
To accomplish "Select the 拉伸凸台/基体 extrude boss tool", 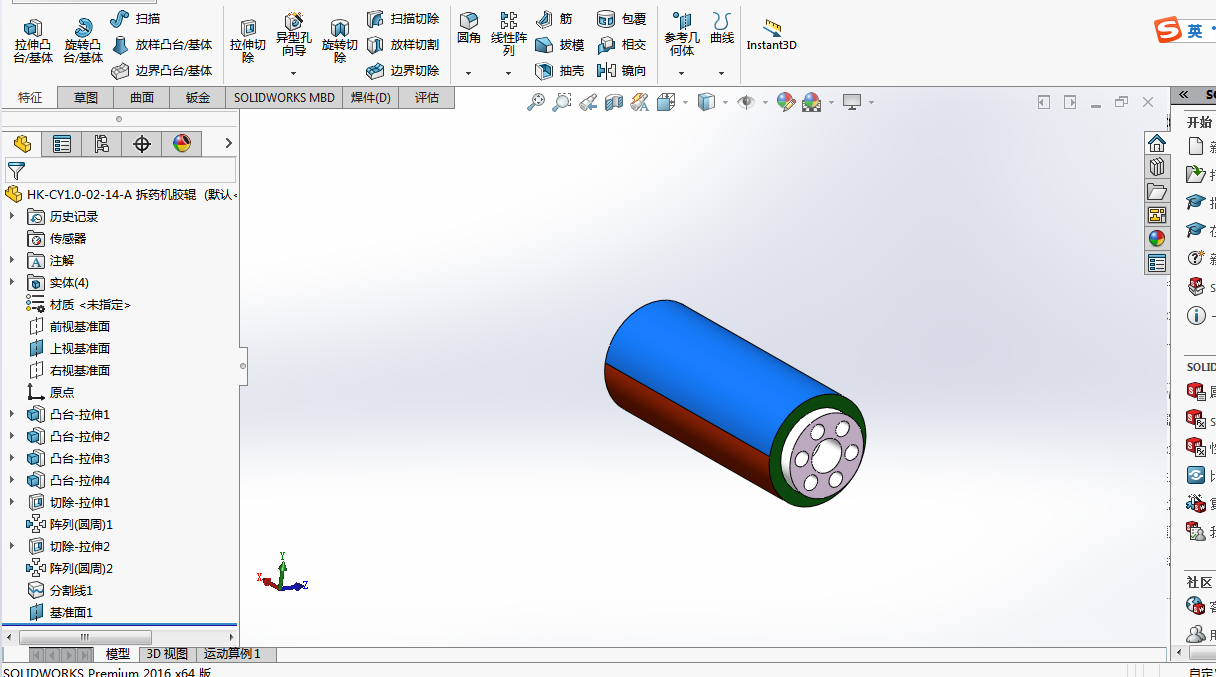I will coord(33,41).
